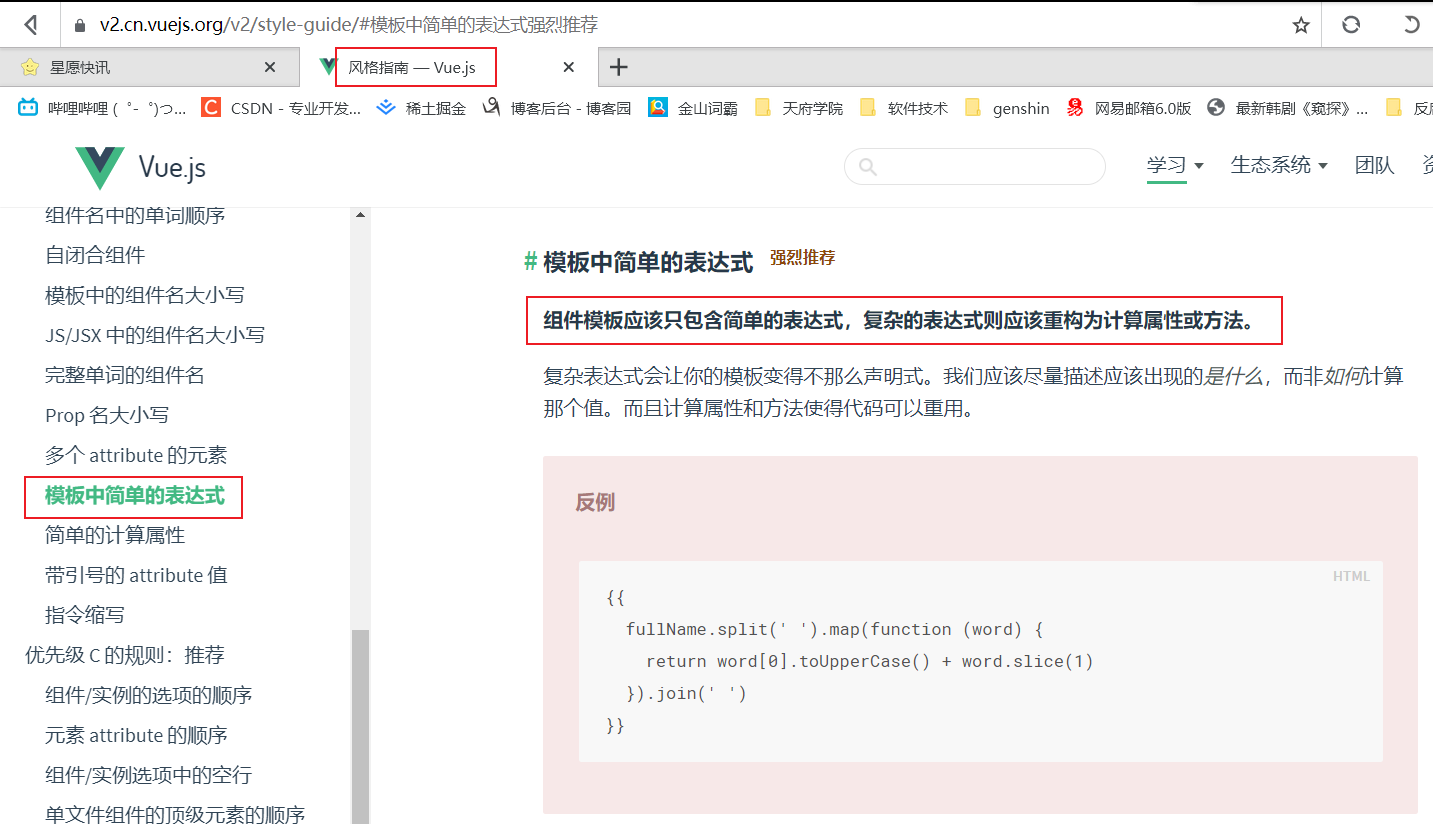Open the 金山词霸 bookmark
The width and height of the screenshot is (1433, 824).
point(692,108)
